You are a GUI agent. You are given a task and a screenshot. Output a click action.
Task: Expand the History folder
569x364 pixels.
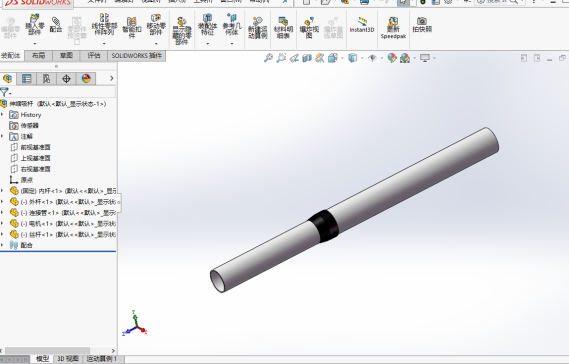(x=2, y=115)
